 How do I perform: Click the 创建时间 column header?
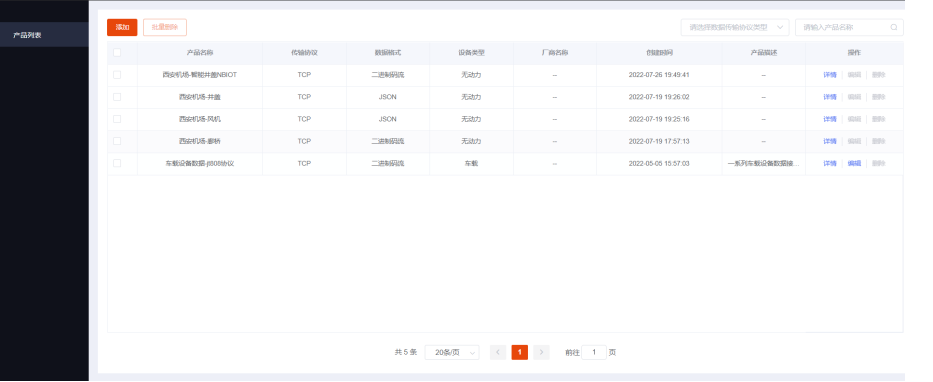659,53
